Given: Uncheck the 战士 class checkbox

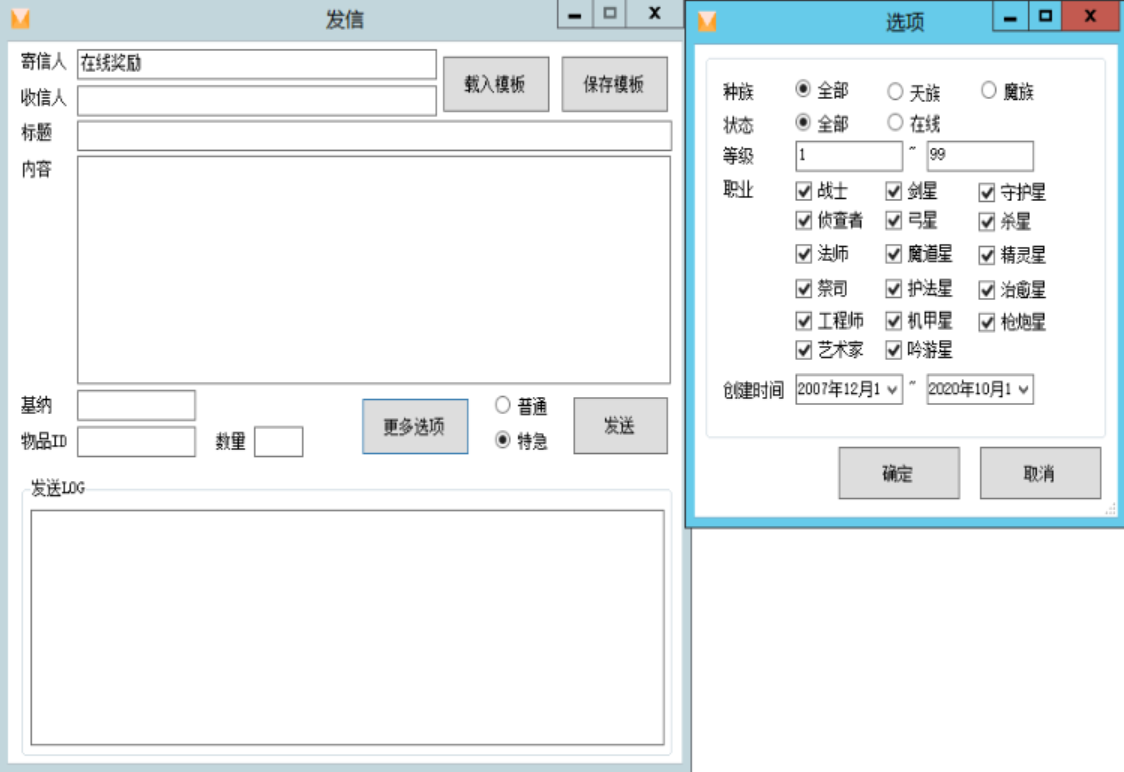Looking at the screenshot, I should pyautogui.click(x=804, y=191).
